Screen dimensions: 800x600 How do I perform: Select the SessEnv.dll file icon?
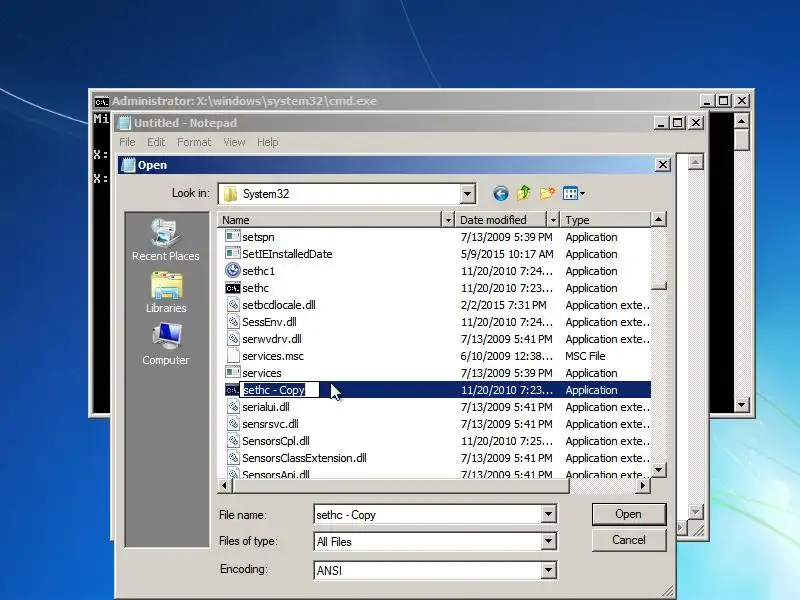[233, 322]
